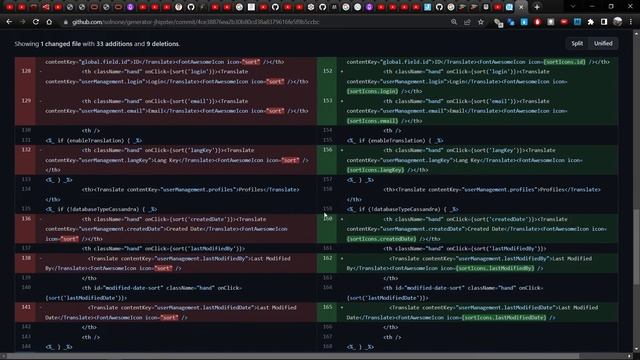The width and height of the screenshot is (640, 360).
Task: Open the browser side panel
Action: (x=604, y=22)
